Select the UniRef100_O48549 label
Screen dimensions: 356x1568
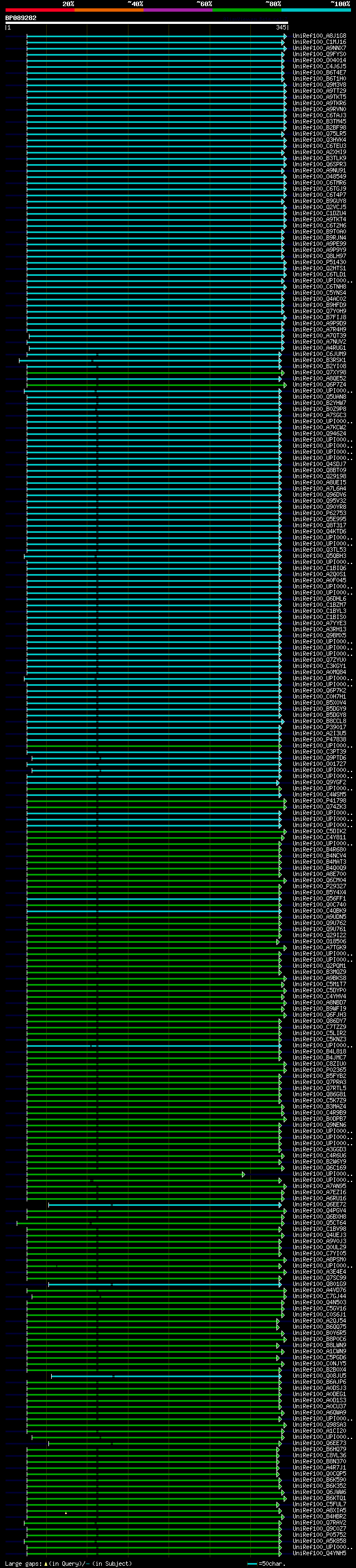tap(319, 176)
